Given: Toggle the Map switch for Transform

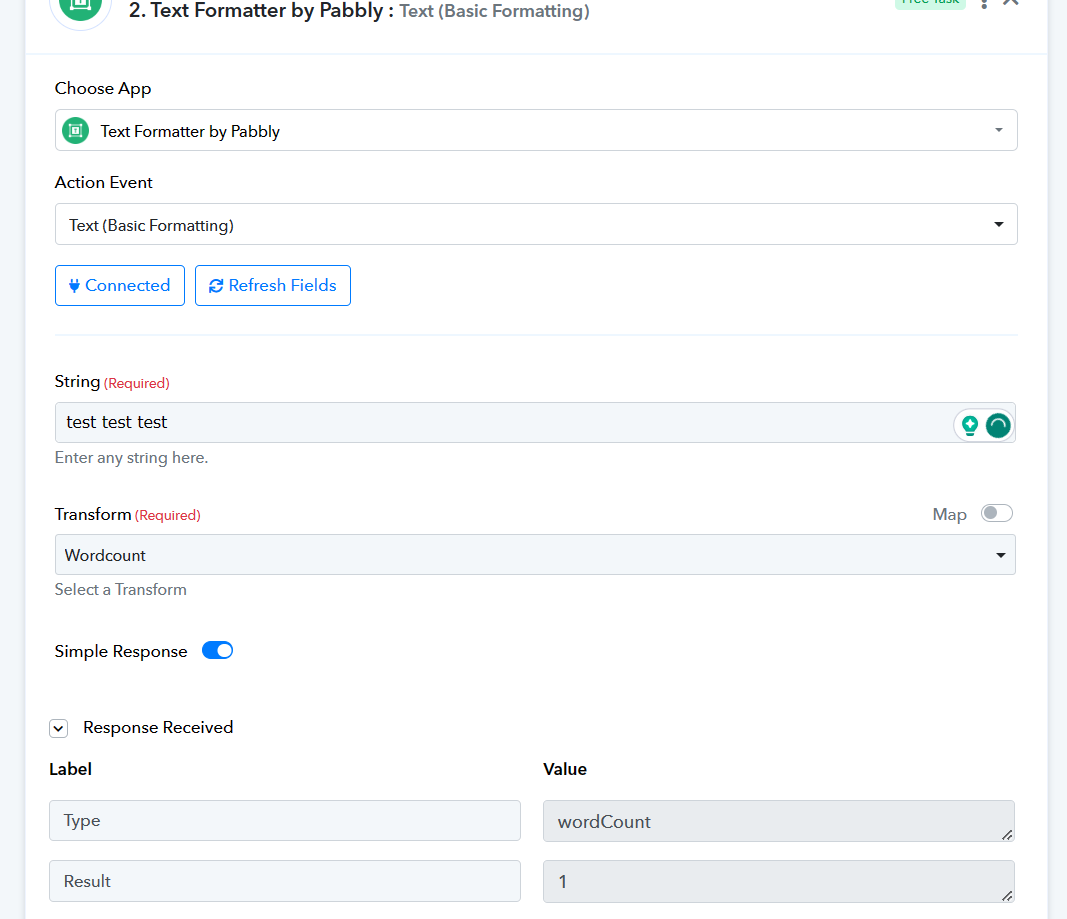Looking at the screenshot, I should point(997,514).
